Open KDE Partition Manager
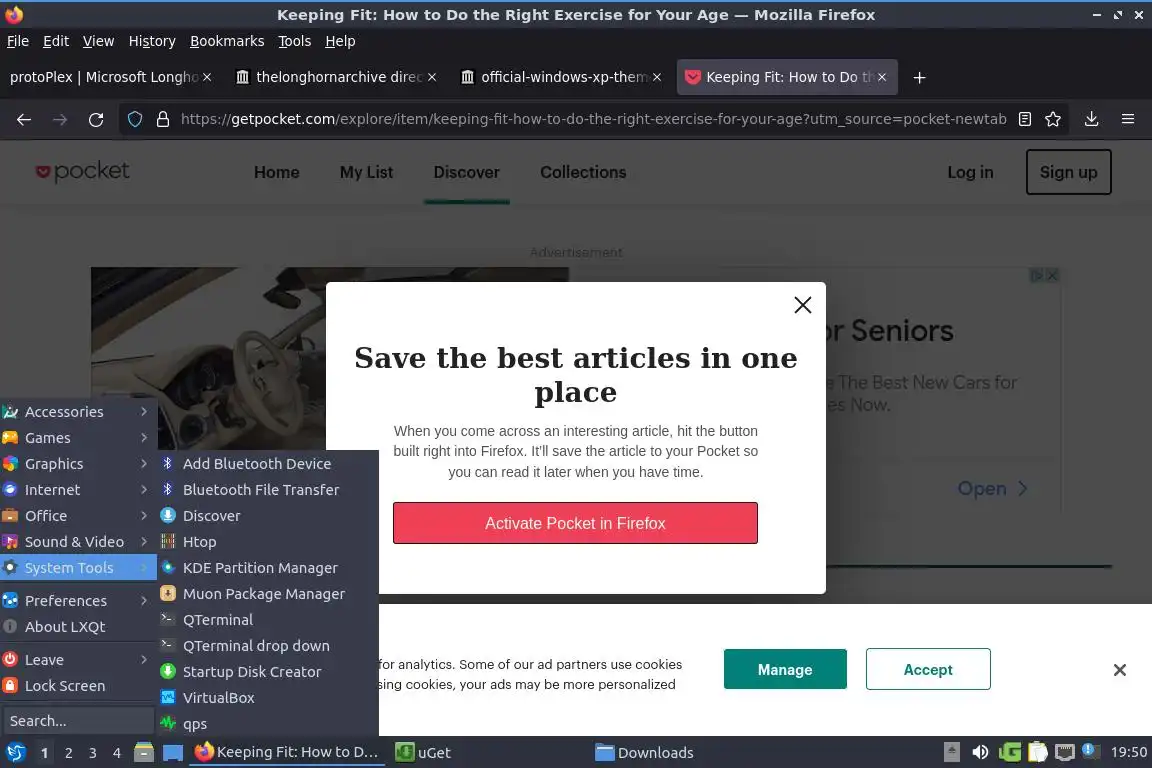Screen dimensions: 1152x768 coord(268,568)
